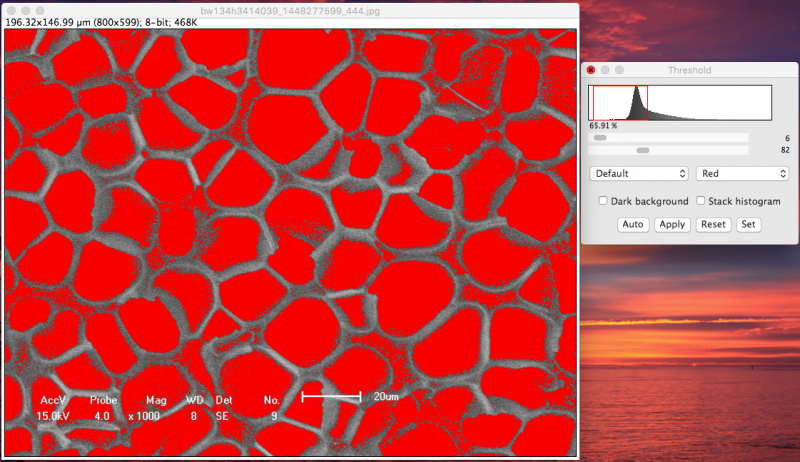Click the image window title bw134h3414039 filename

point(290,11)
